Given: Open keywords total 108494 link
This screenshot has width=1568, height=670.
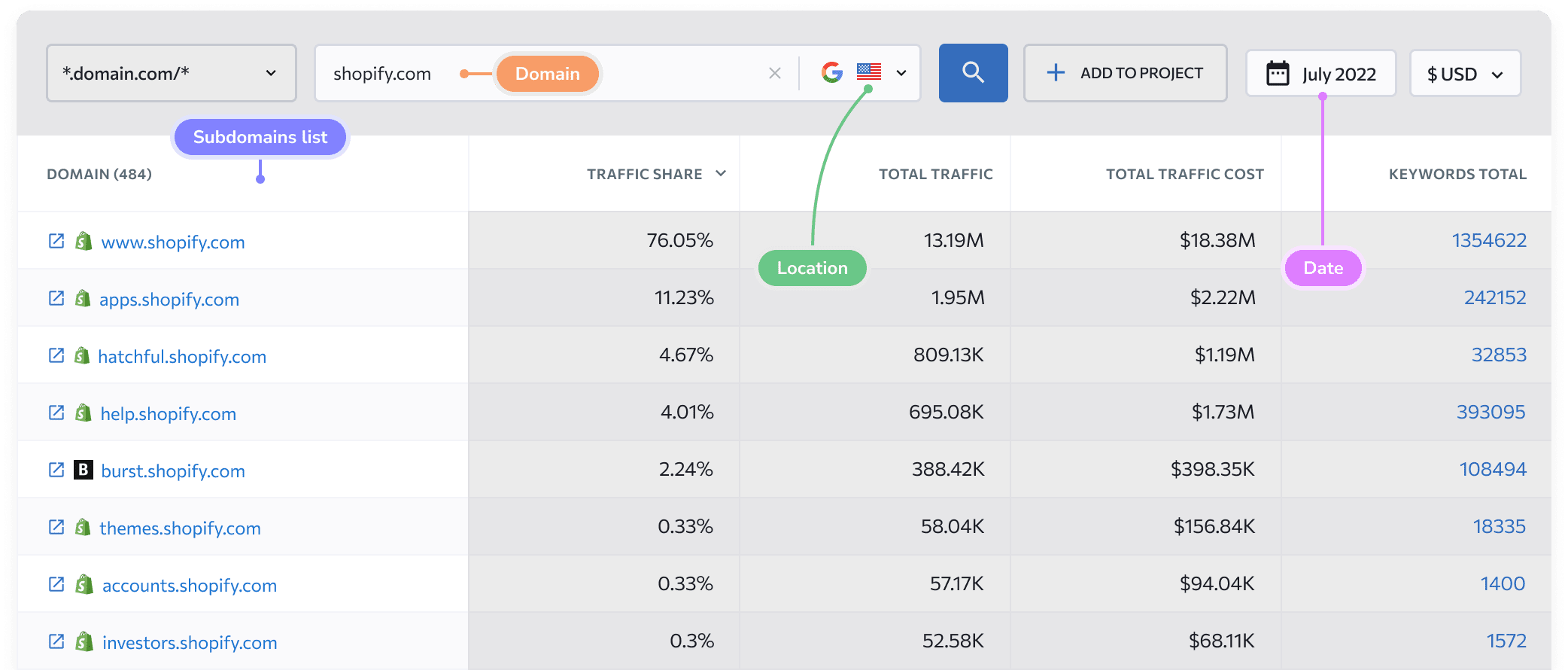Looking at the screenshot, I should [1493, 469].
